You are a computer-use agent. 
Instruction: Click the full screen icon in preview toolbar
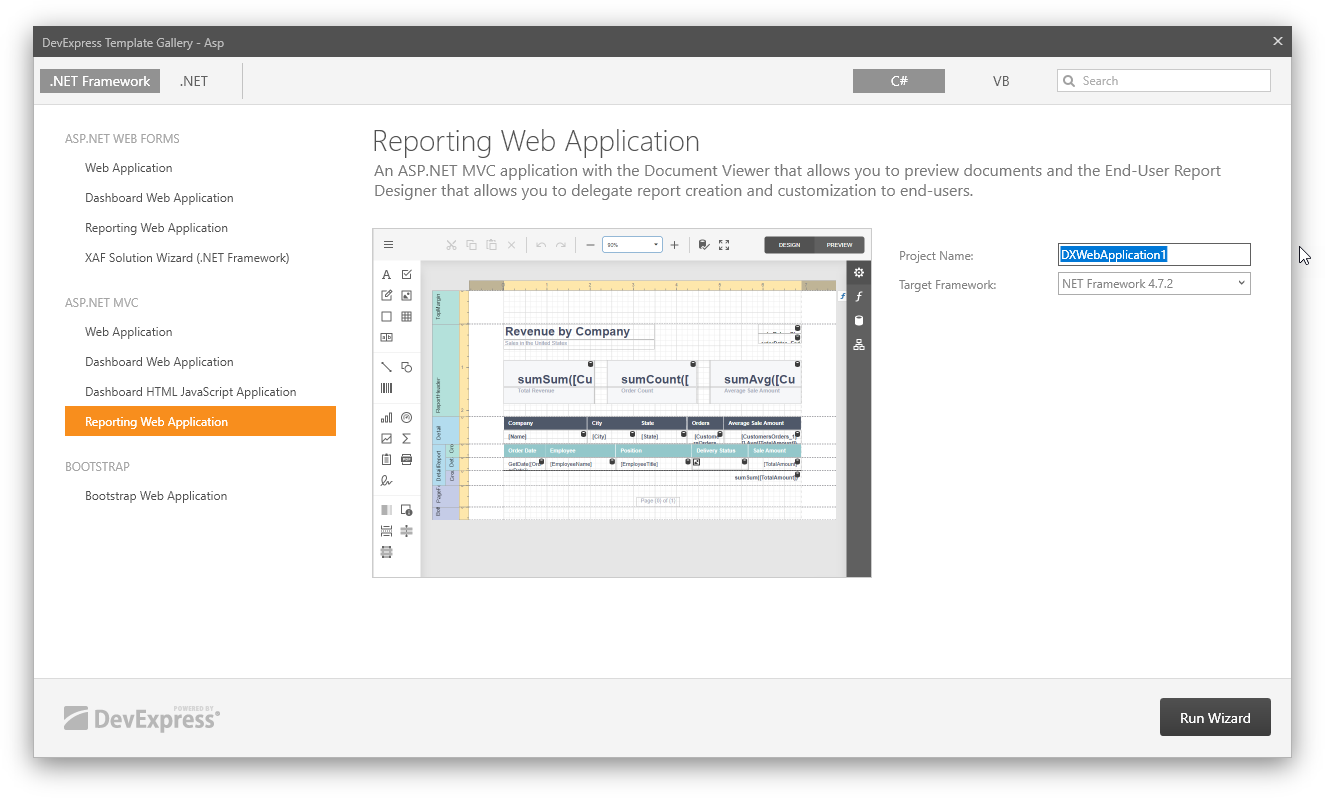pos(724,245)
